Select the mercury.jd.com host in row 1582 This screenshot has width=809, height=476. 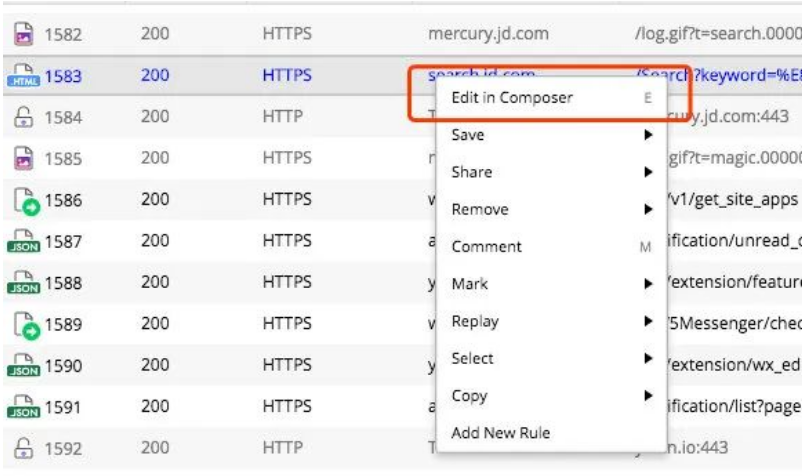pyautogui.click(x=487, y=34)
